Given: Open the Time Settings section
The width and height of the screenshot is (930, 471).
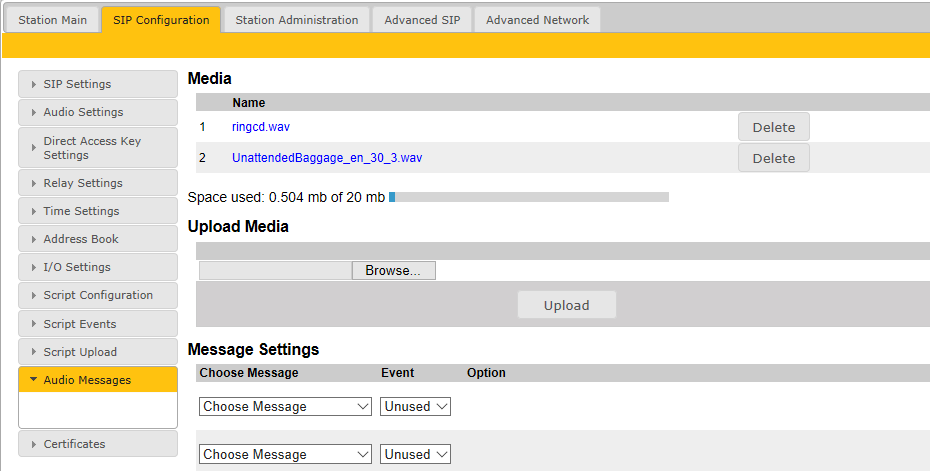Looking at the screenshot, I should 98,211.
